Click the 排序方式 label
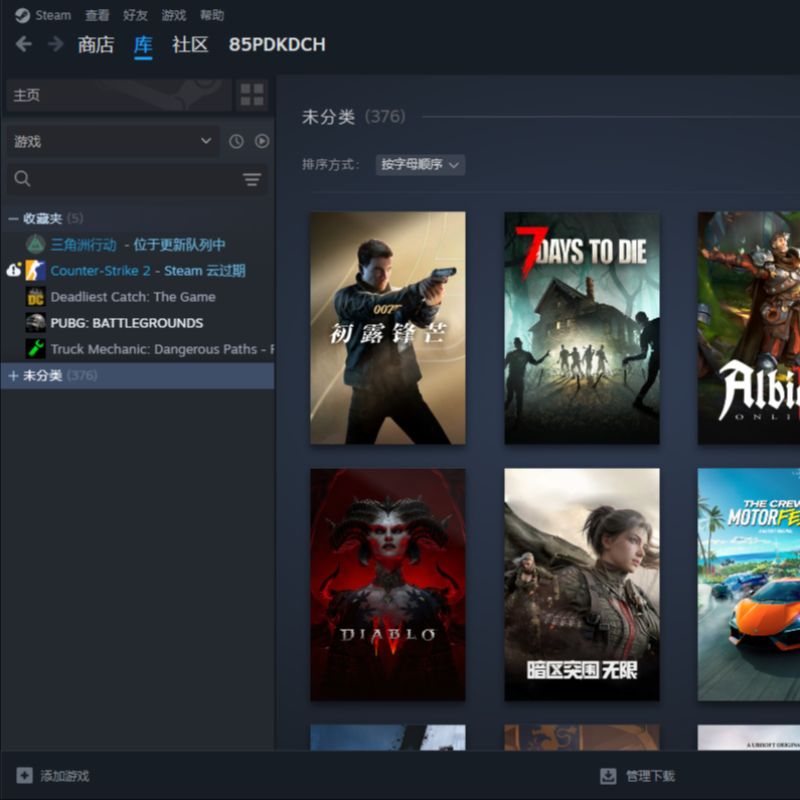The image size is (800, 800). pyautogui.click(x=331, y=164)
